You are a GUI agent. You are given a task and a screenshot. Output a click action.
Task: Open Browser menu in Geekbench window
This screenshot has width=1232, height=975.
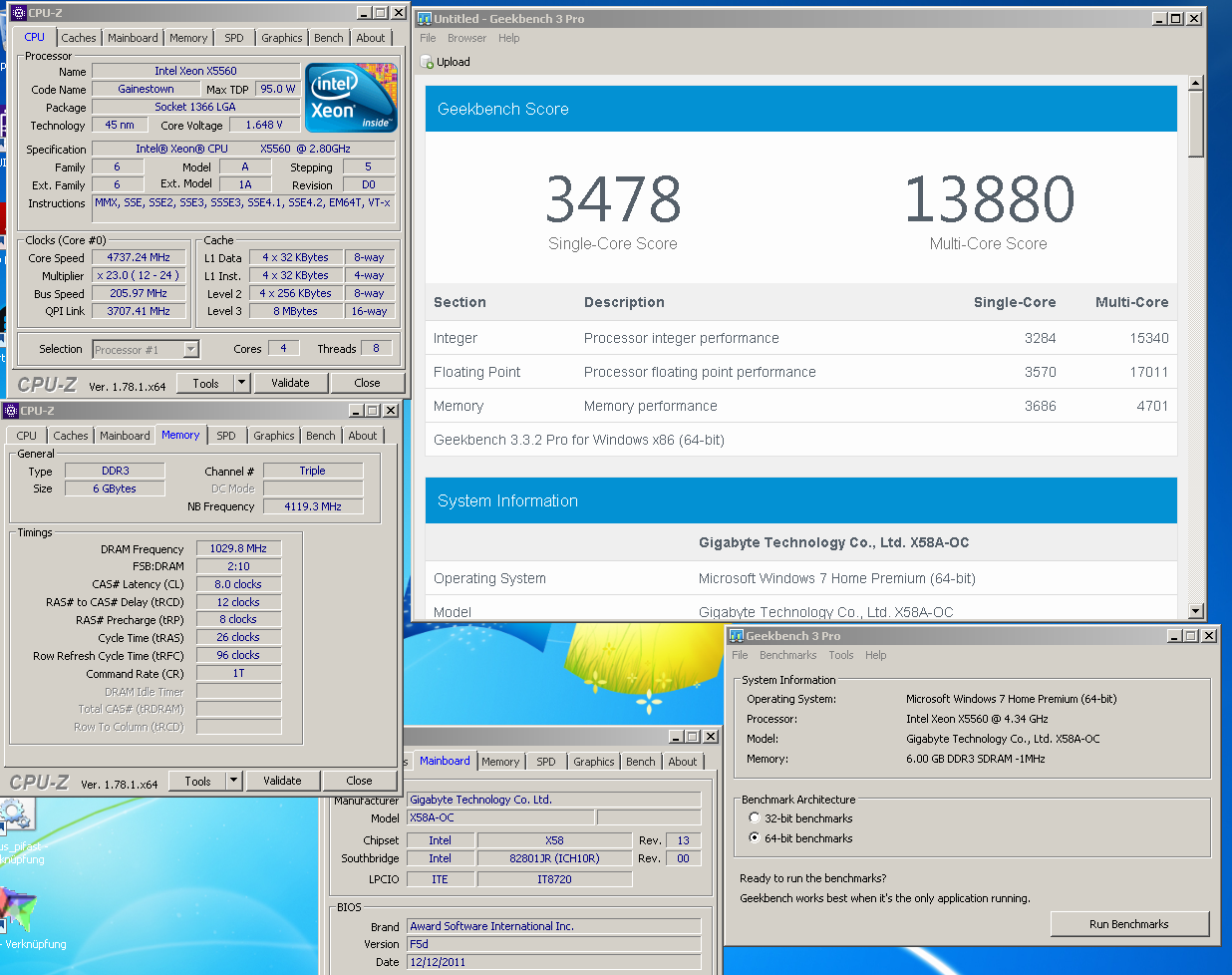(x=466, y=38)
